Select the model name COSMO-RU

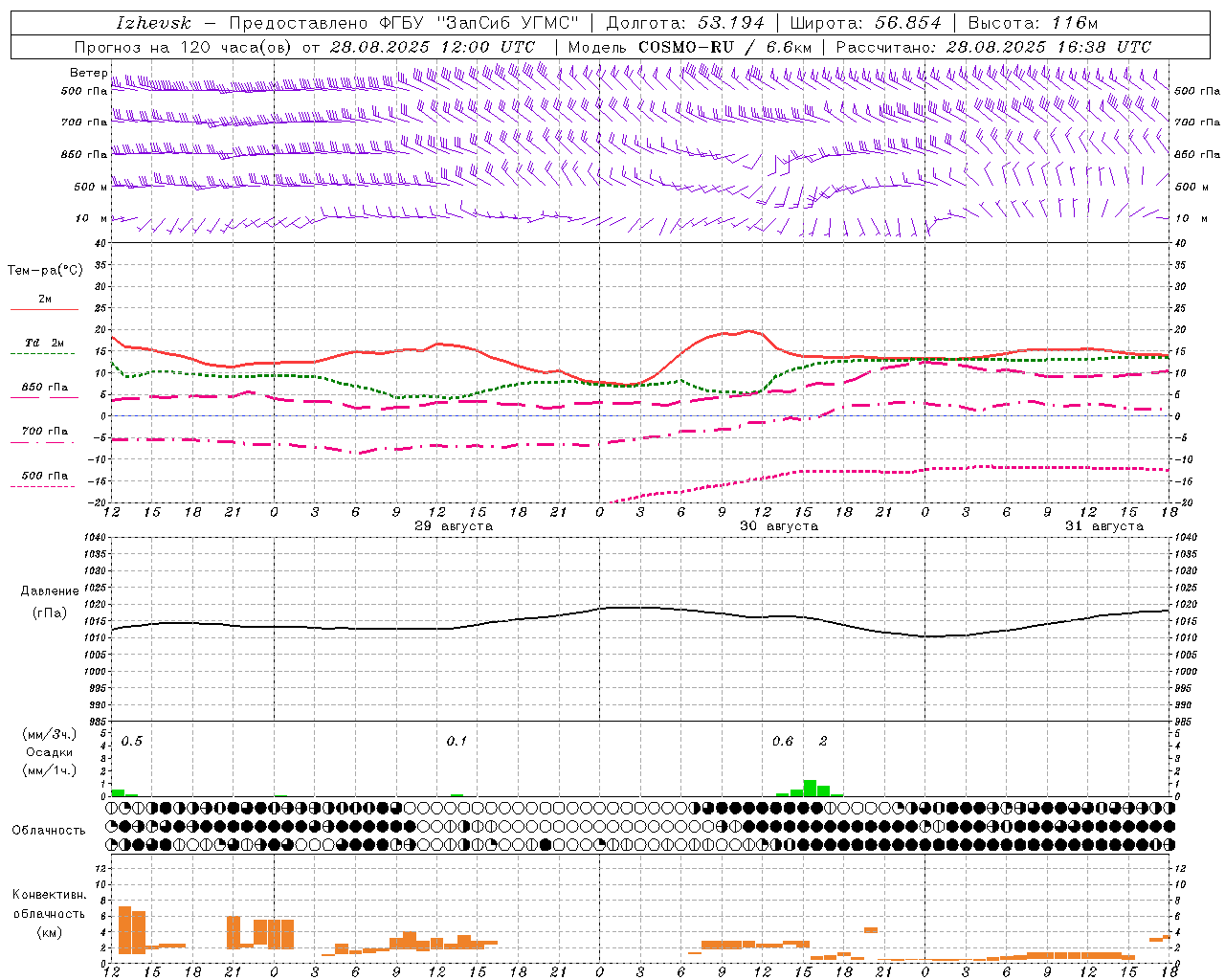coord(686,47)
